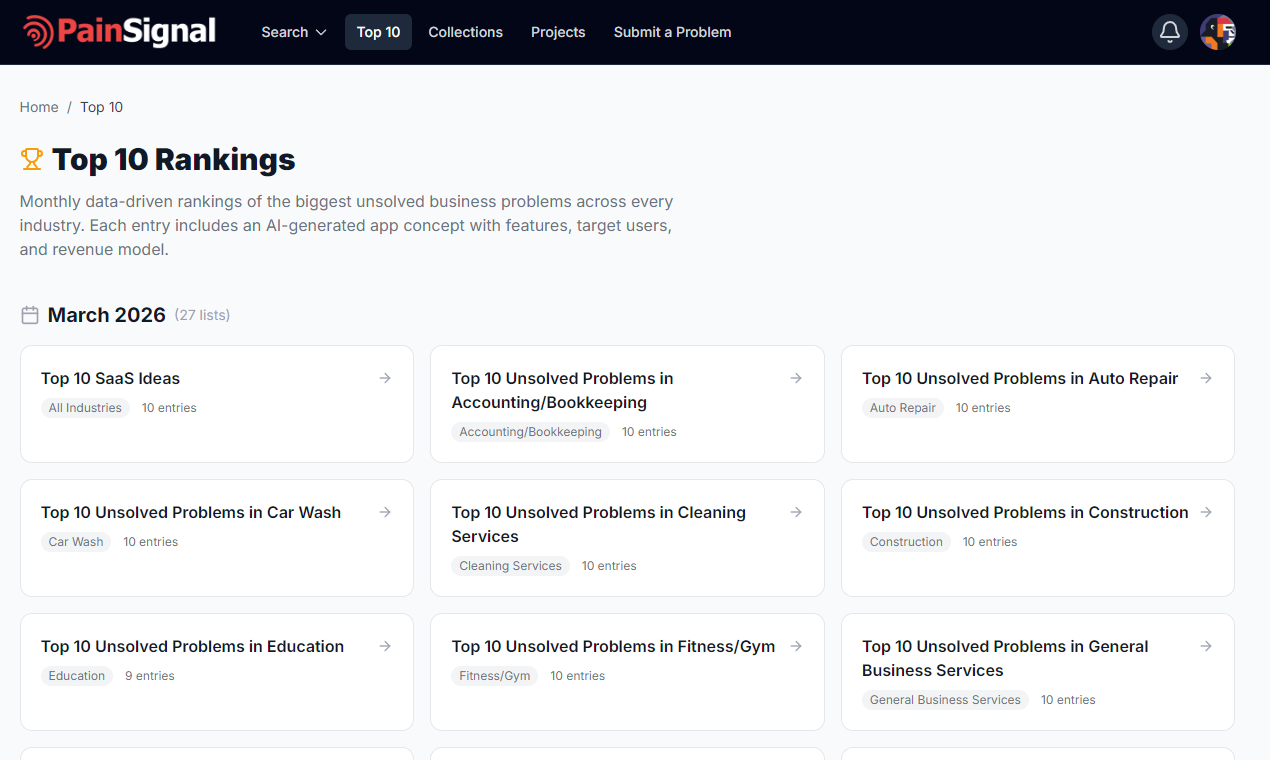Click the Fitness/Gym tag
The image size is (1270, 760).
coord(495,676)
